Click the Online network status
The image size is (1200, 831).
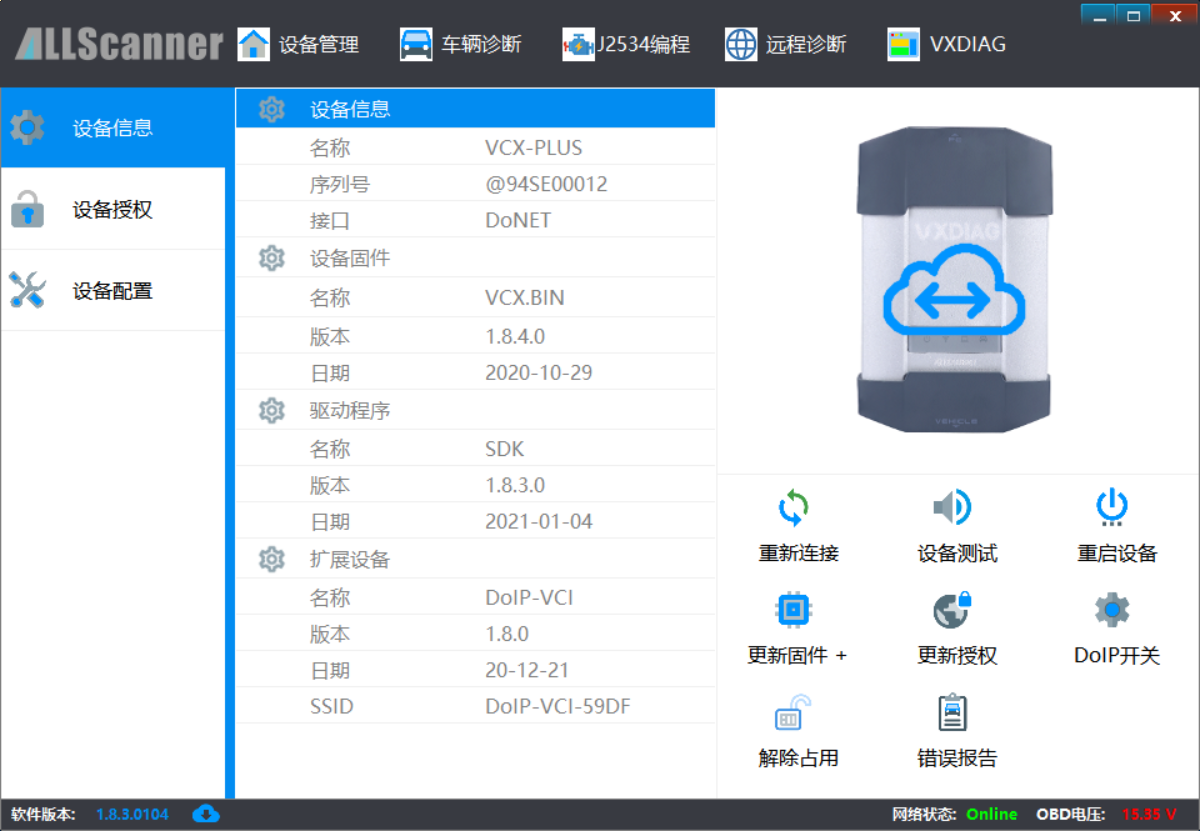(x=991, y=814)
